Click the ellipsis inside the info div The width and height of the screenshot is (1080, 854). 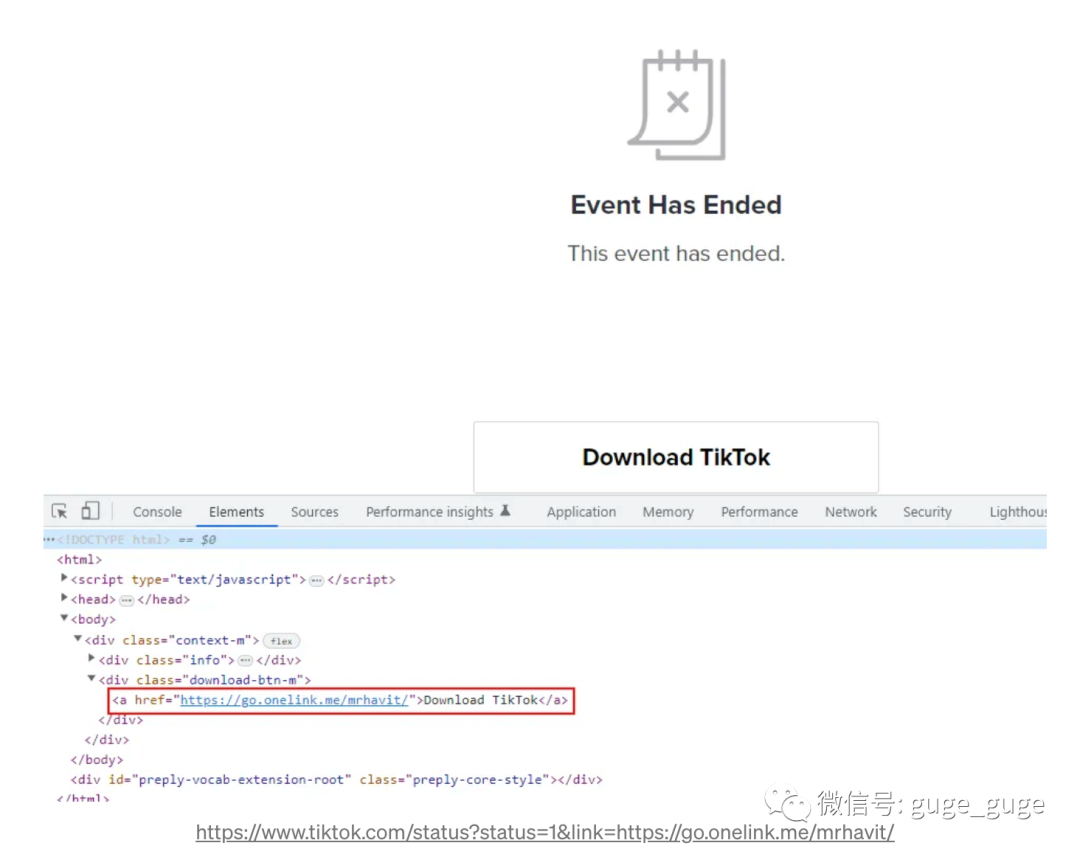(245, 660)
